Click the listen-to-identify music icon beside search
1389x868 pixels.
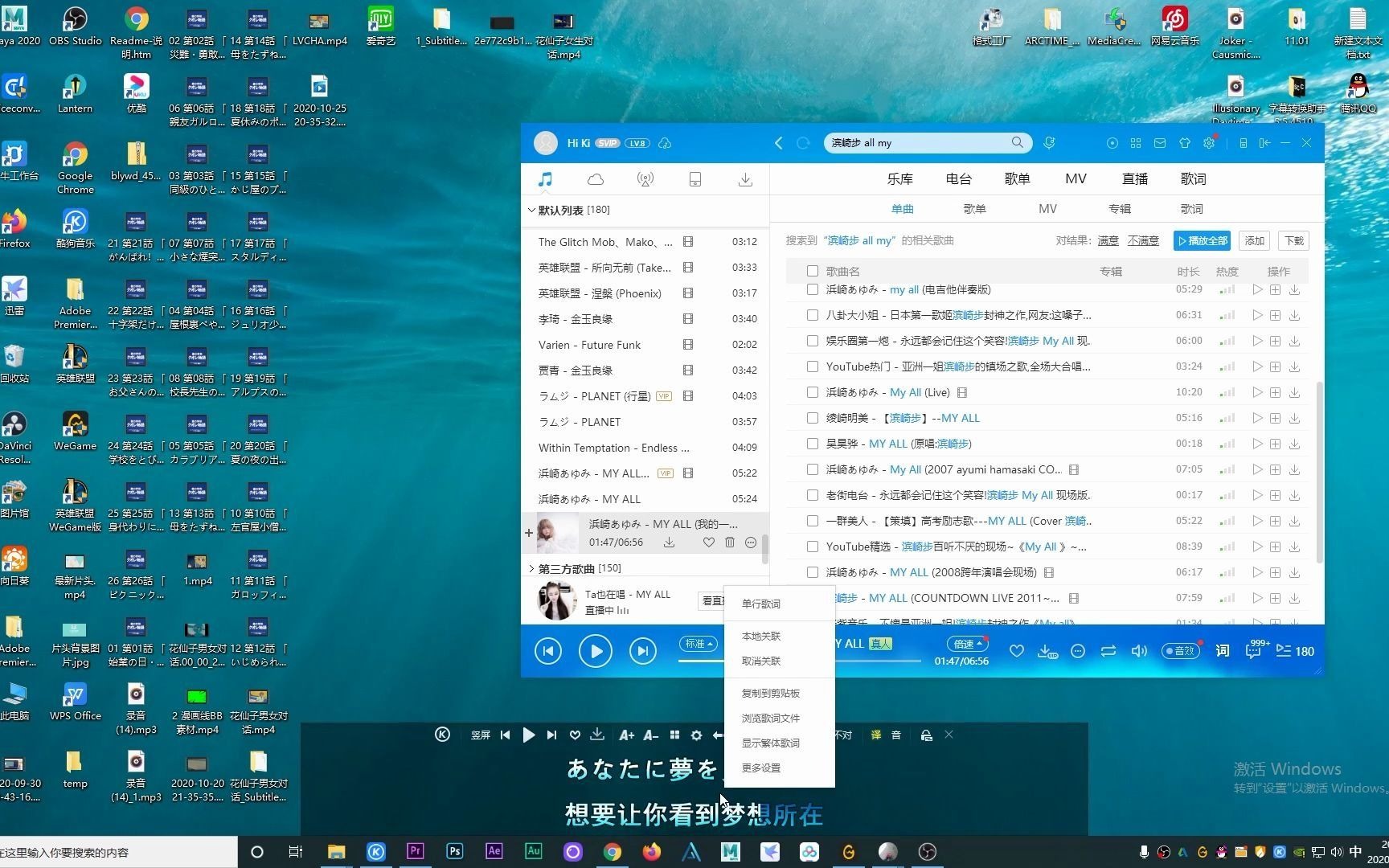tap(1049, 142)
